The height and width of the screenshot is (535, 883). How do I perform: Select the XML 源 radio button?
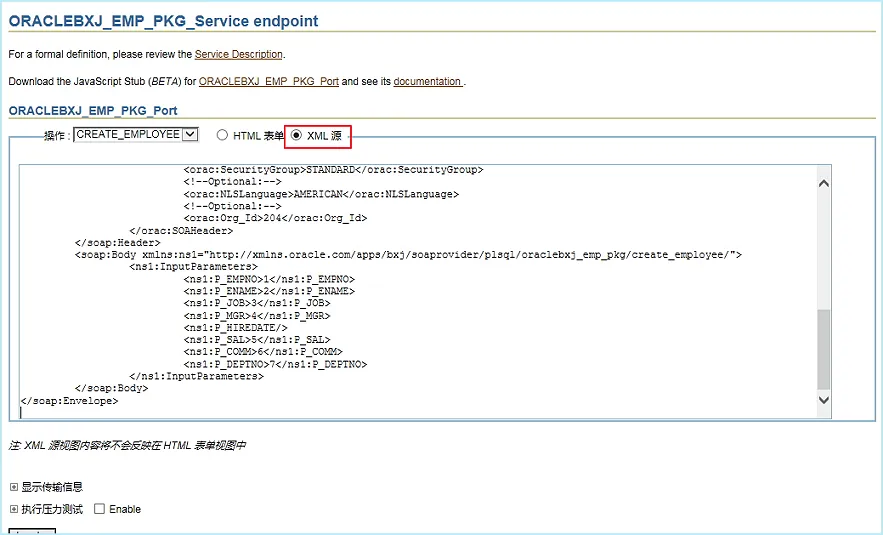tap(296, 135)
